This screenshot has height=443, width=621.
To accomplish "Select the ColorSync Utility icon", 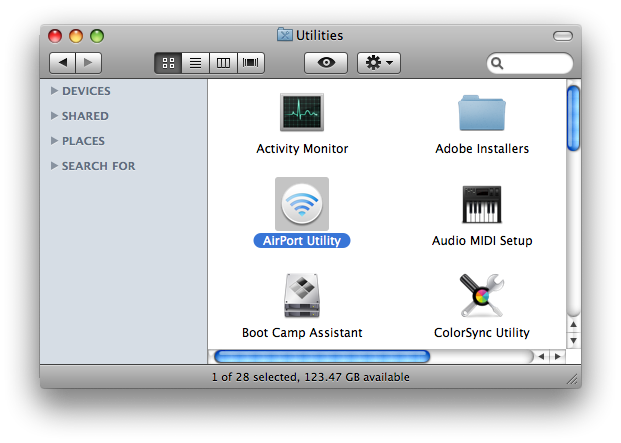I will [482, 295].
